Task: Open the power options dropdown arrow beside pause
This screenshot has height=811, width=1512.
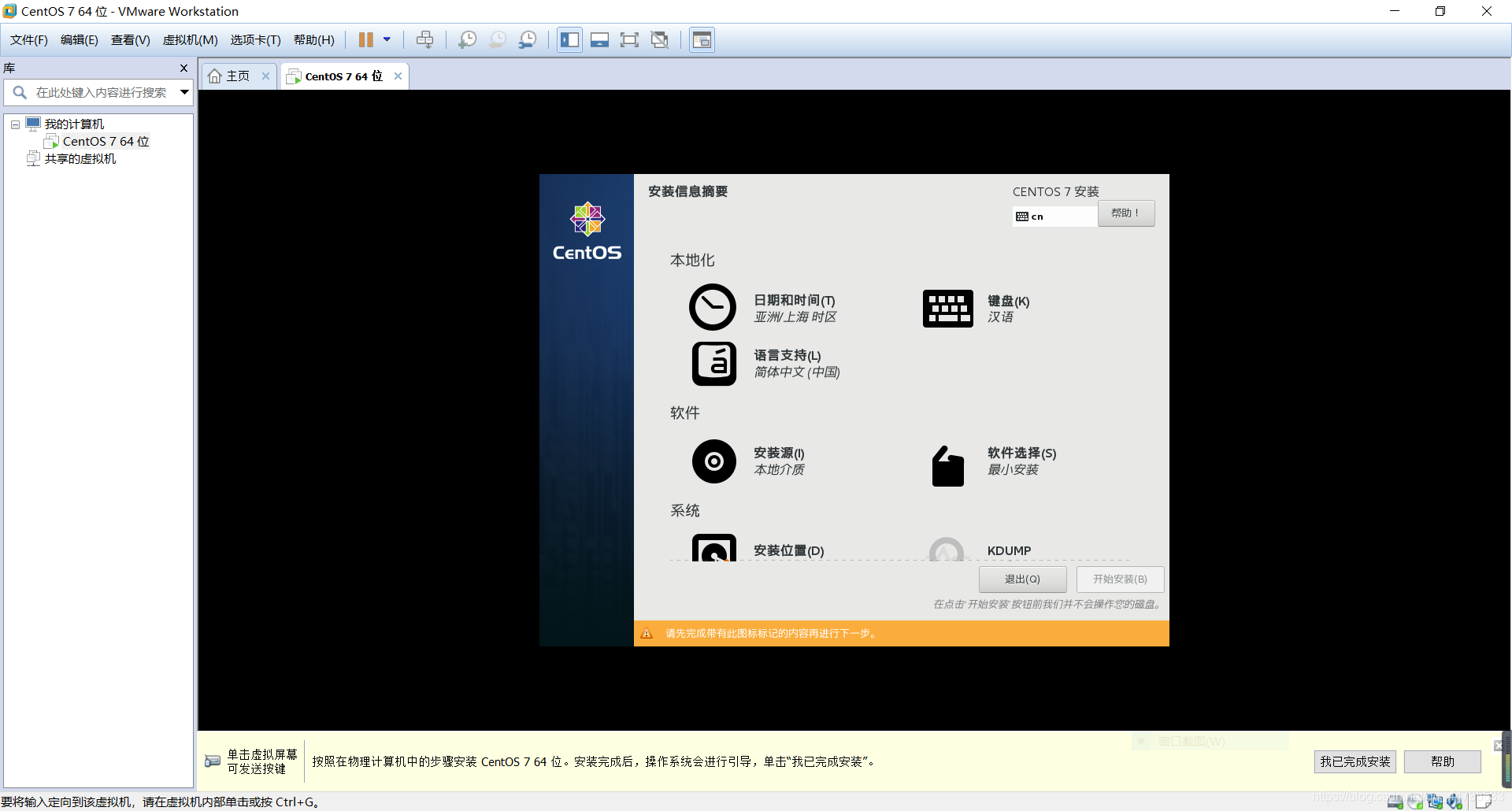Action: (x=387, y=39)
